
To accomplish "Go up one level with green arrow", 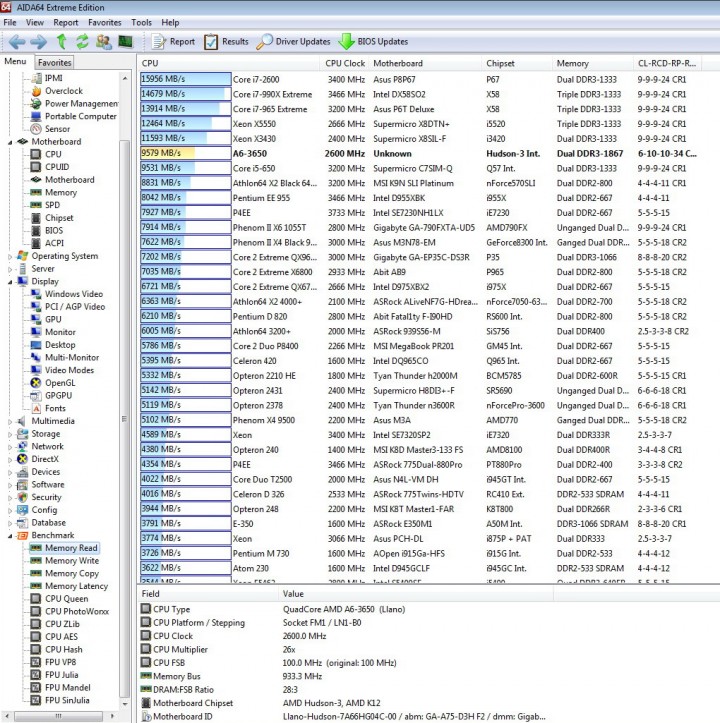I will (61, 42).
